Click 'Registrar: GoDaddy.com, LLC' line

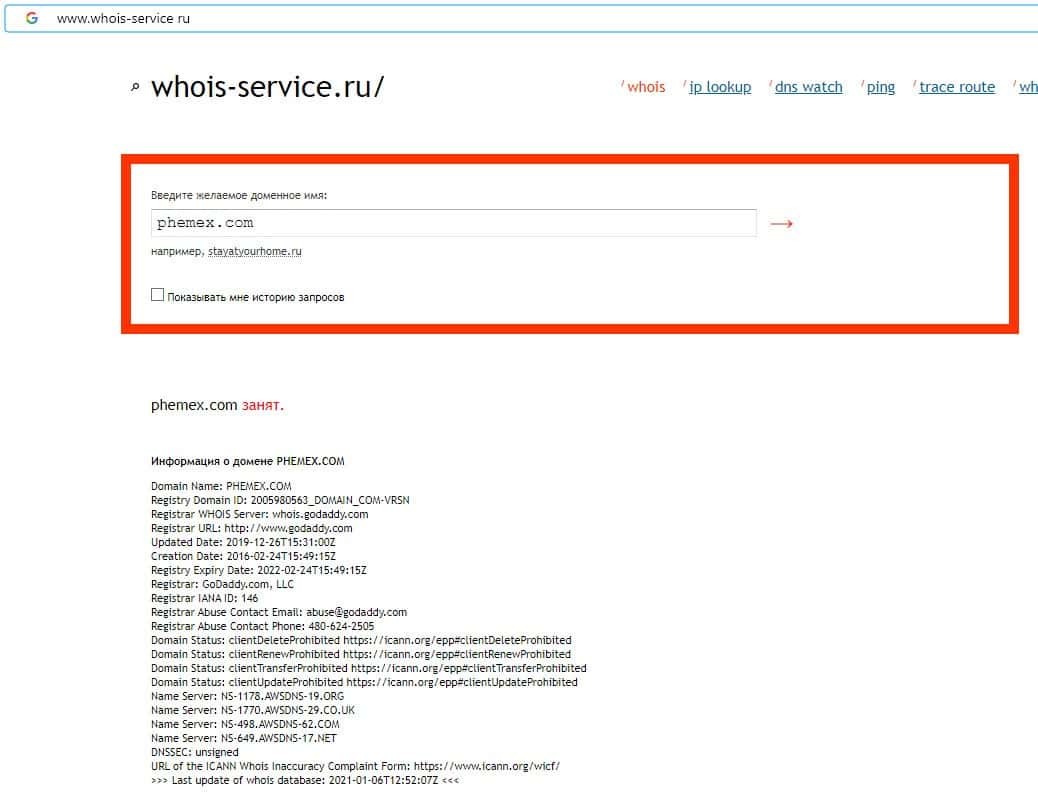coord(222,584)
